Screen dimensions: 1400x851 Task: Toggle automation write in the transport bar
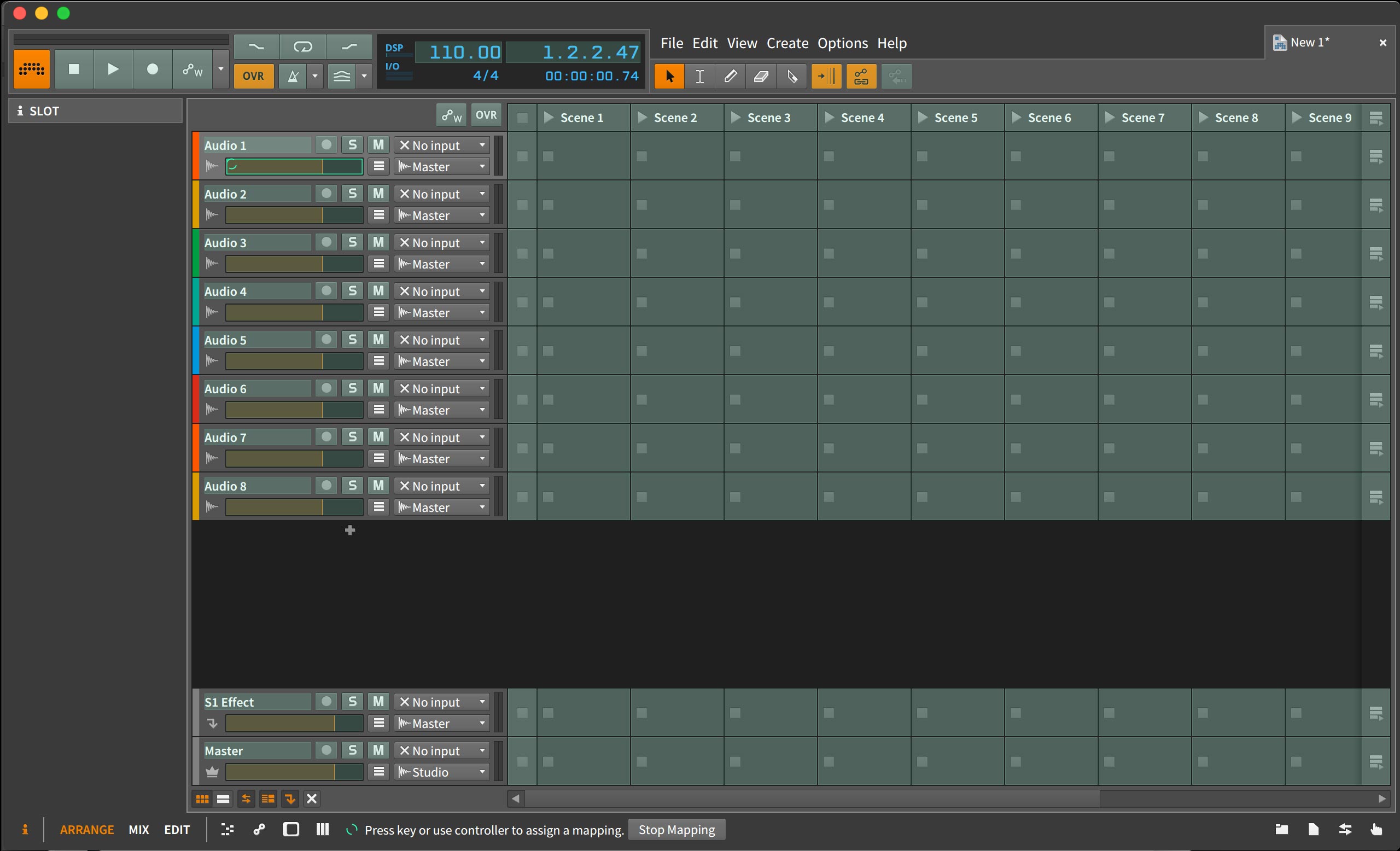coord(192,69)
